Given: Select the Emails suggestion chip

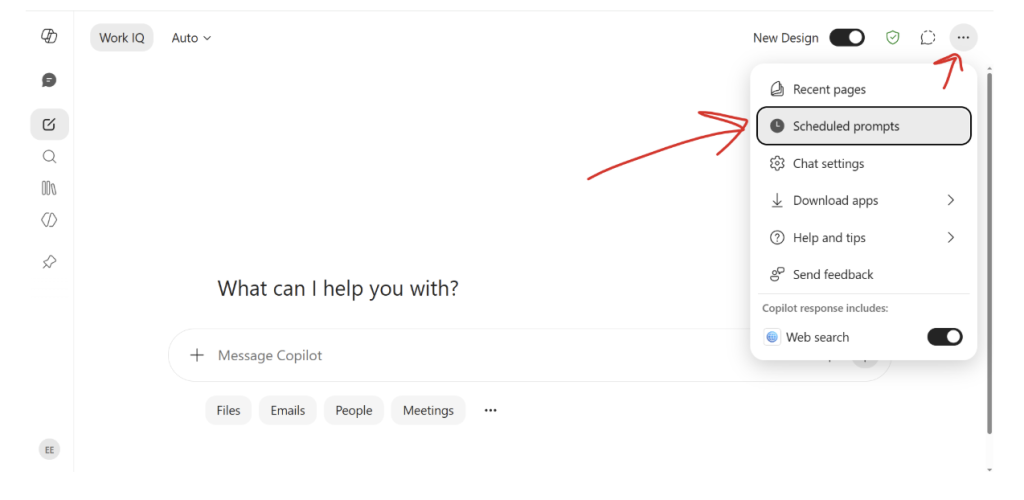Looking at the screenshot, I should [288, 411].
